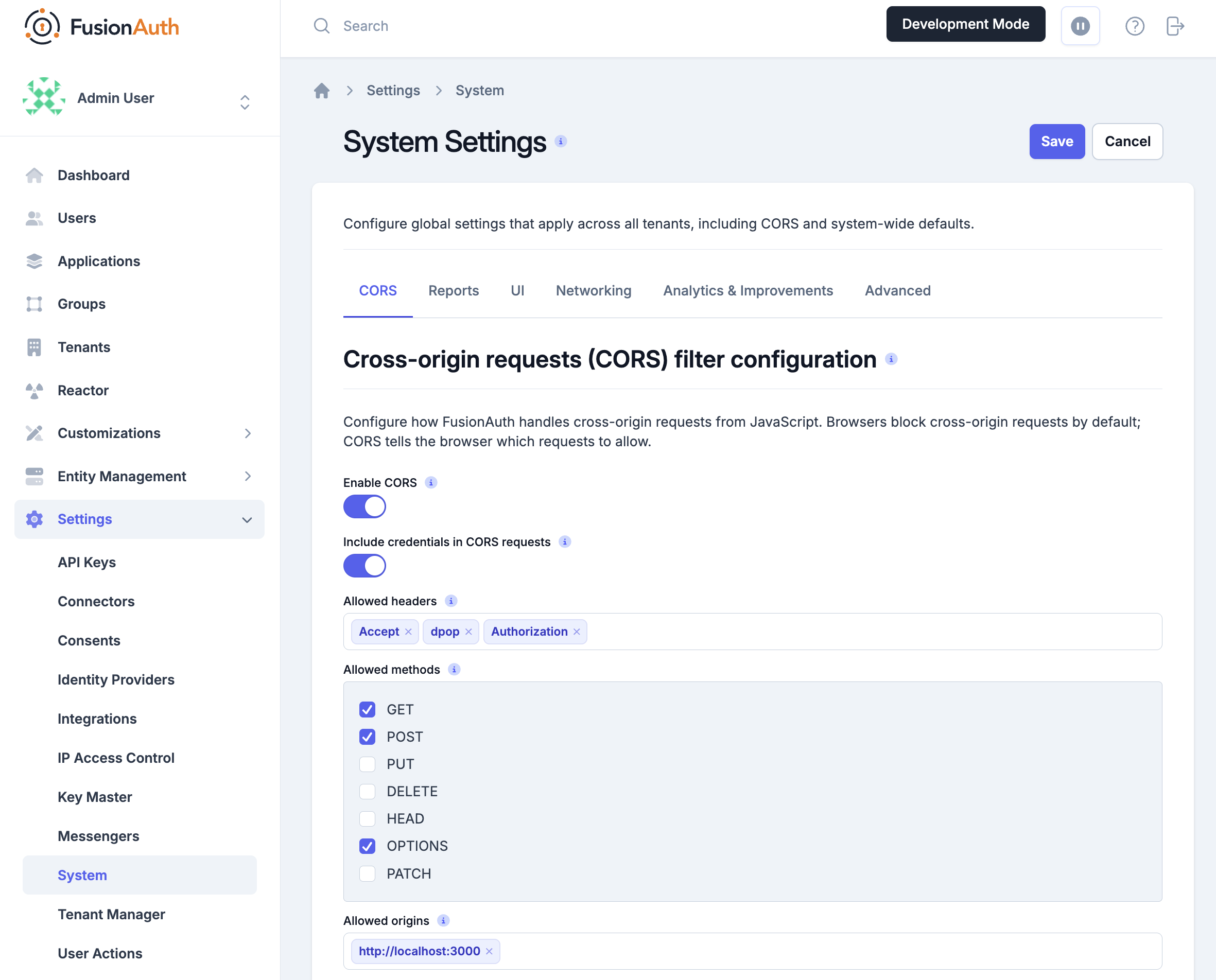Remove the Authorization header tag
Image resolution: width=1216 pixels, height=980 pixels.
[577, 632]
